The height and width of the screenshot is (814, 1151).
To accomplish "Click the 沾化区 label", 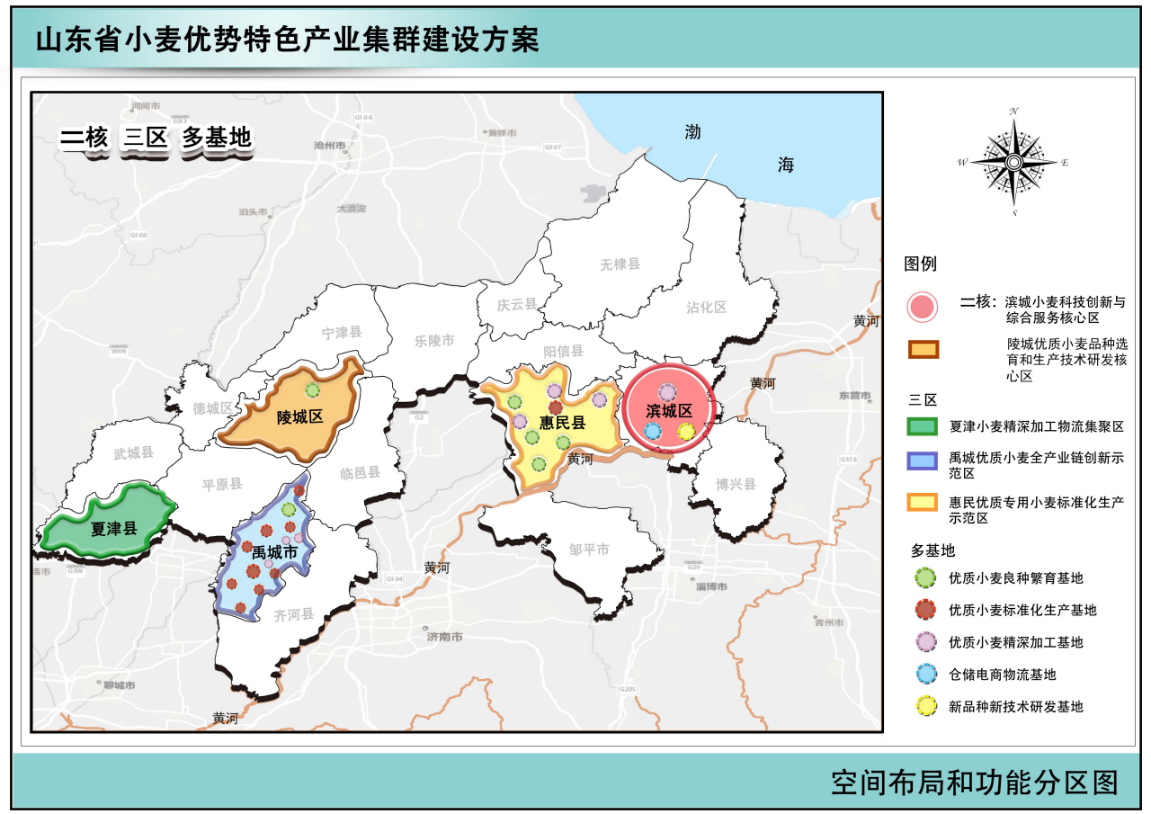I will tap(706, 308).
